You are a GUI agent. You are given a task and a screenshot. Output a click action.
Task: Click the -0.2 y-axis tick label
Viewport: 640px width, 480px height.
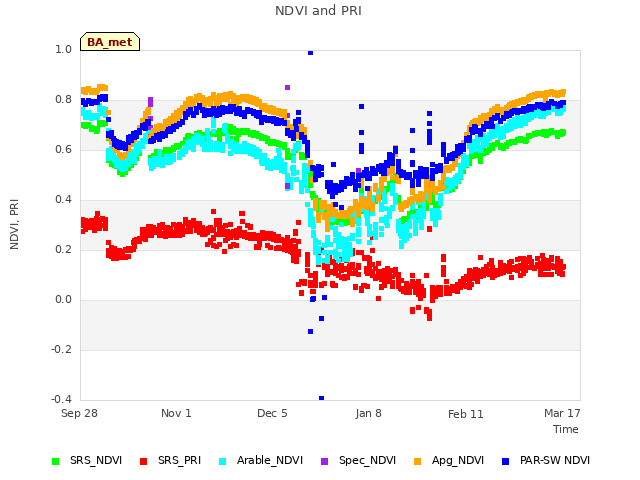pos(61,349)
